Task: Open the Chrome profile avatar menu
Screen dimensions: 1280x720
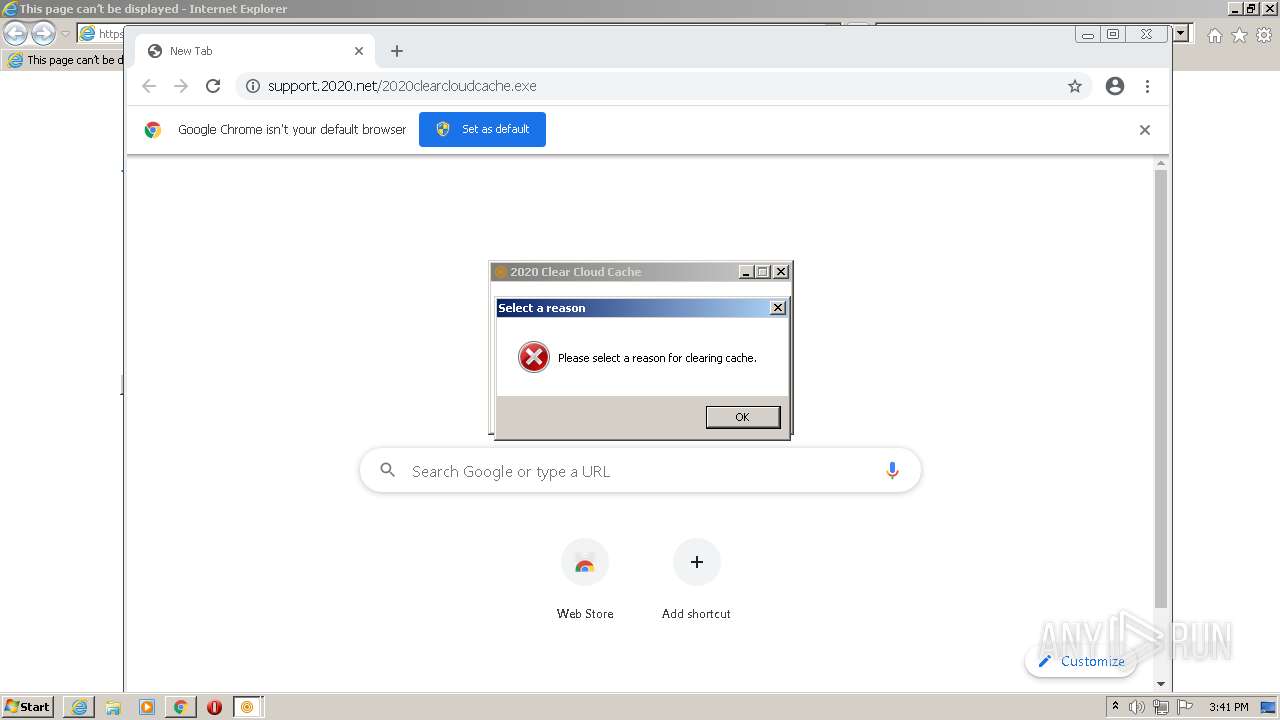Action: point(1115,86)
